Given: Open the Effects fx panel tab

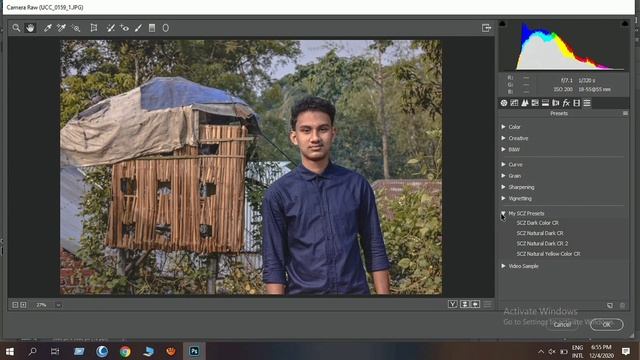Looking at the screenshot, I should pos(566,103).
